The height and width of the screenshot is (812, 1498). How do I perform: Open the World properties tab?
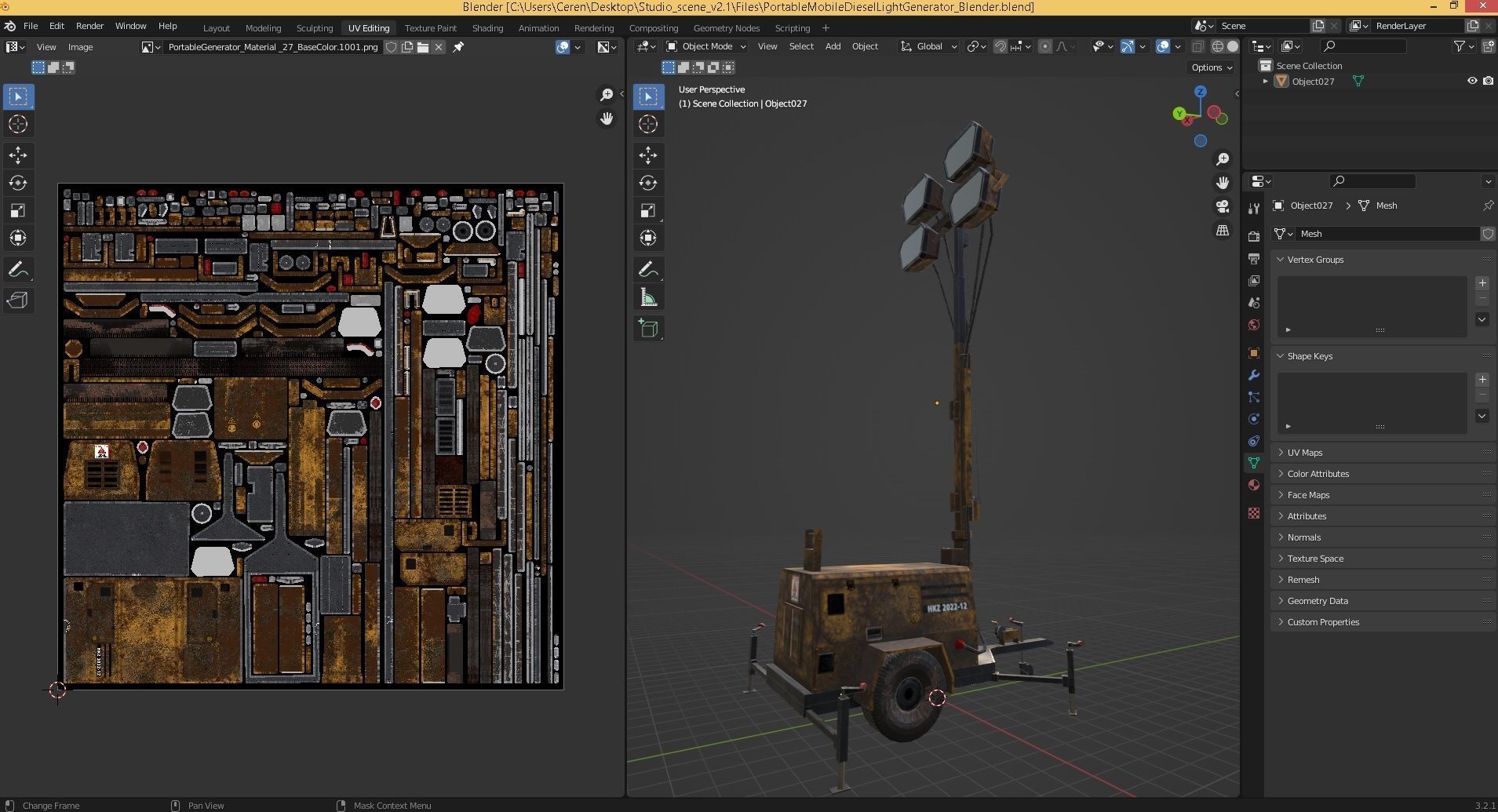pyautogui.click(x=1253, y=325)
